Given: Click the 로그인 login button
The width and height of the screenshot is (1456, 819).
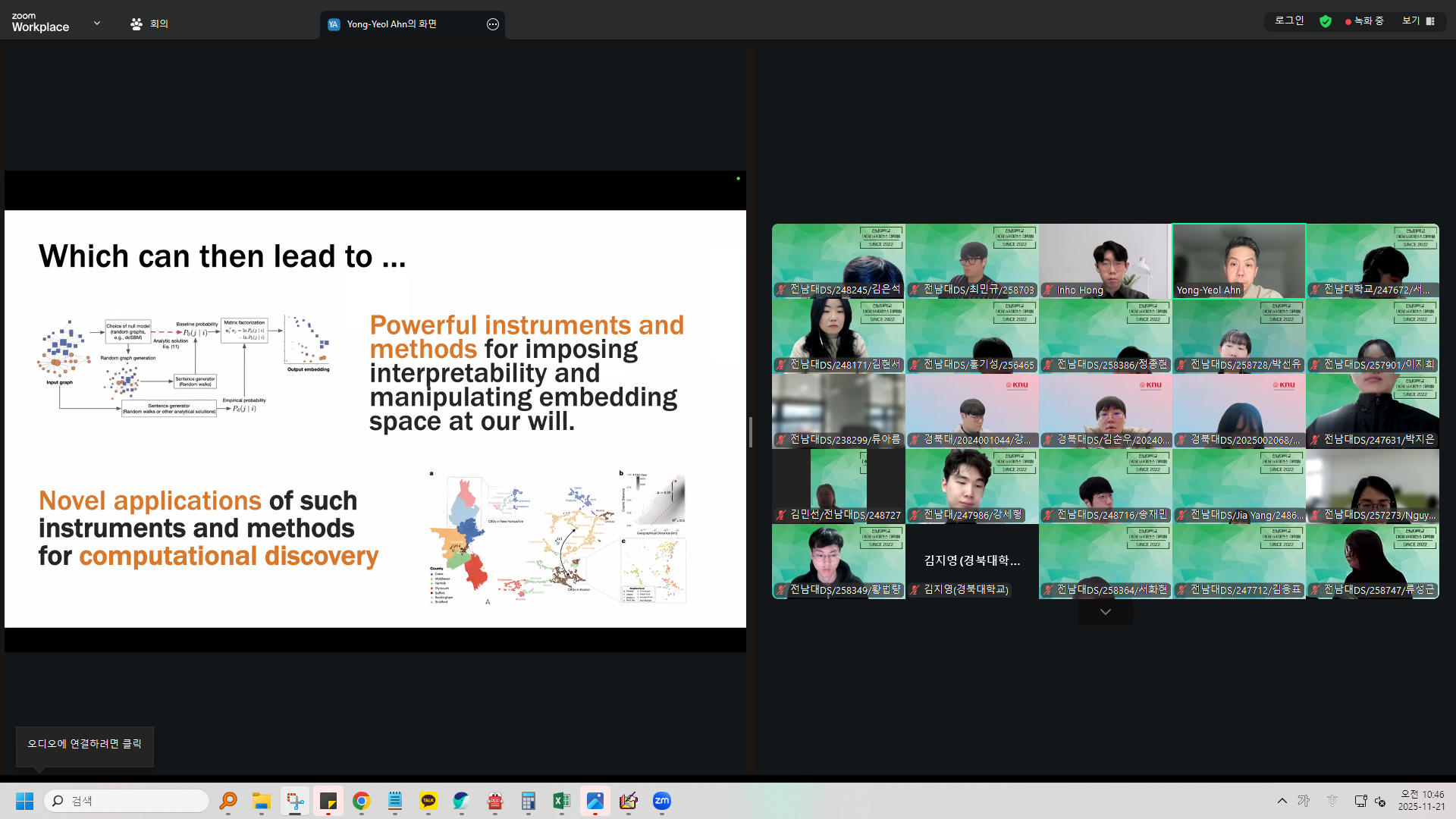Looking at the screenshot, I should 1289,21.
